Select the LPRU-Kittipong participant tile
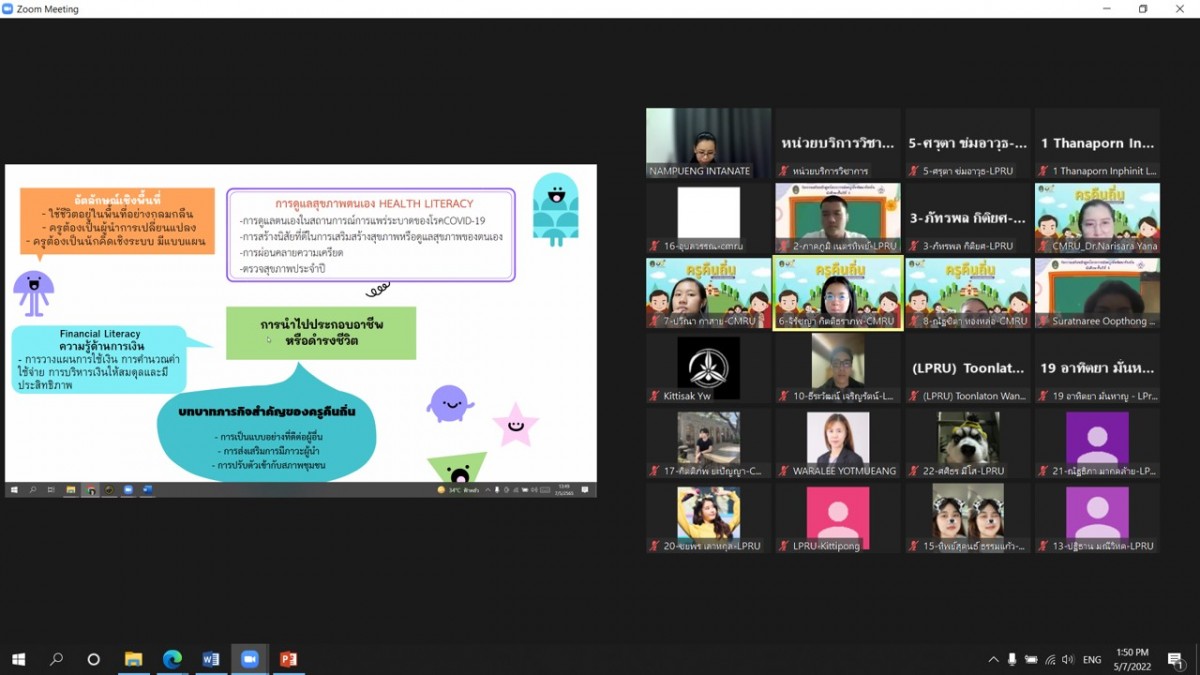This screenshot has width=1200, height=675. point(837,518)
